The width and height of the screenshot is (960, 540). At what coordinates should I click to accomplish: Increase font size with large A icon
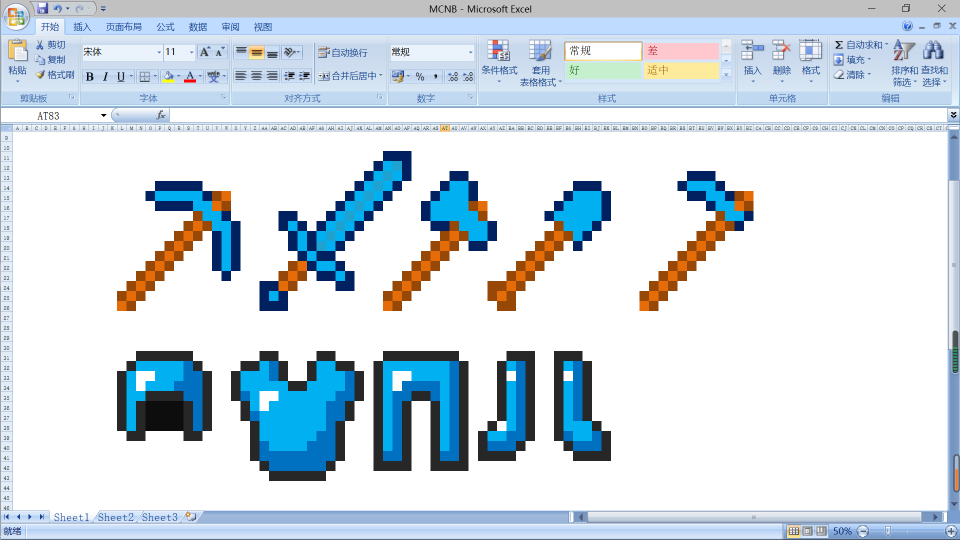(205, 52)
